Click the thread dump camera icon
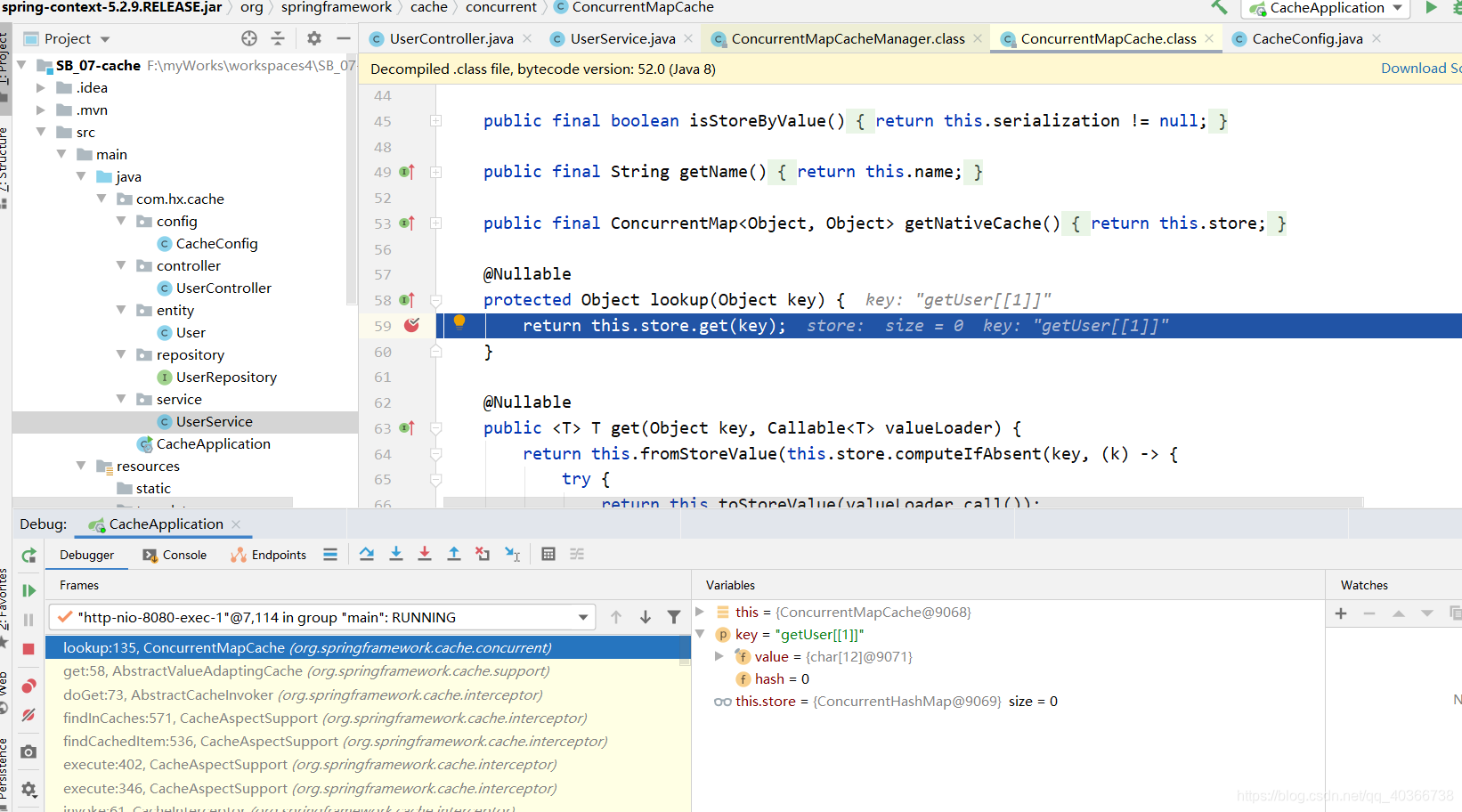The height and width of the screenshot is (812, 1462). (x=28, y=752)
